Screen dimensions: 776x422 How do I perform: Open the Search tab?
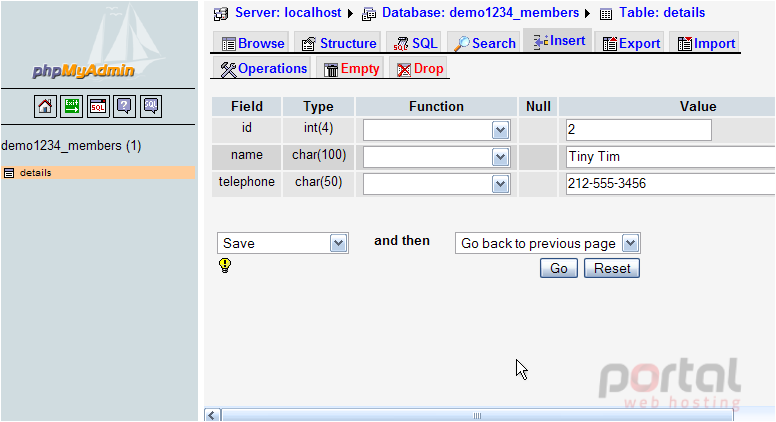click(485, 44)
